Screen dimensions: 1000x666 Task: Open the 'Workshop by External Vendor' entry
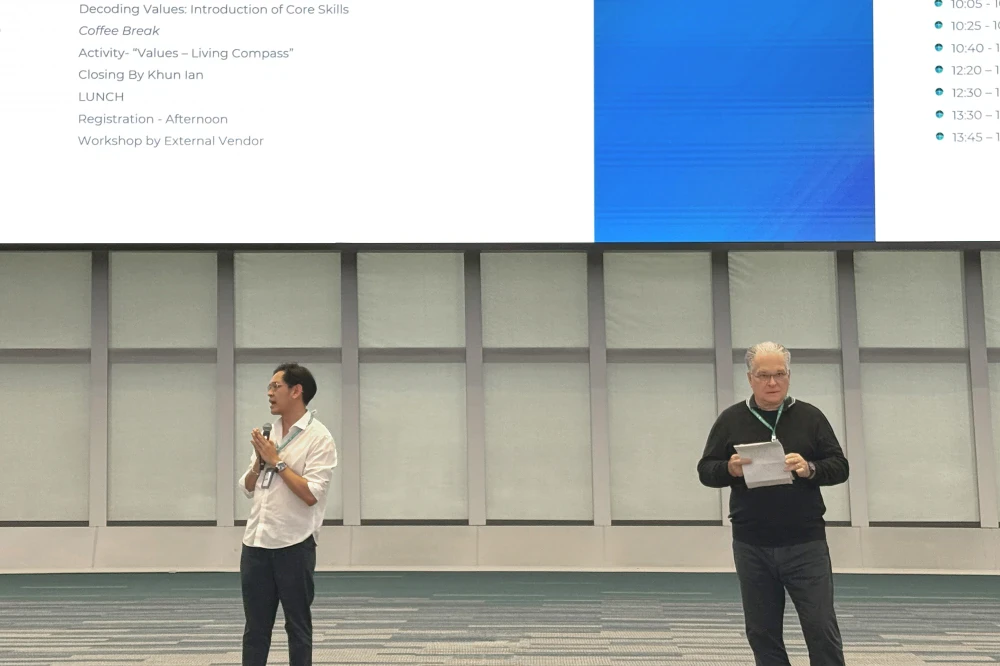[x=171, y=141]
